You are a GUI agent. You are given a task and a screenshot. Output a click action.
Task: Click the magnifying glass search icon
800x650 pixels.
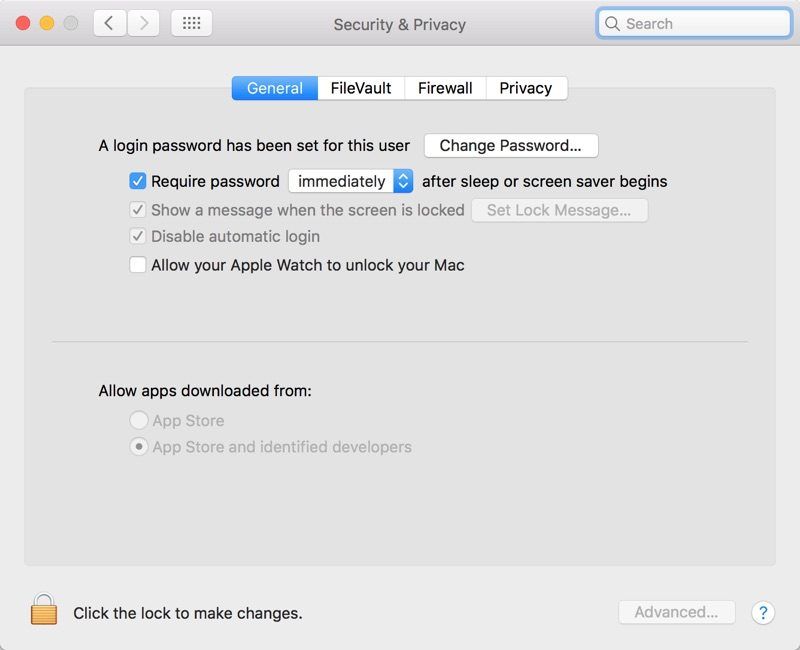pos(612,24)
